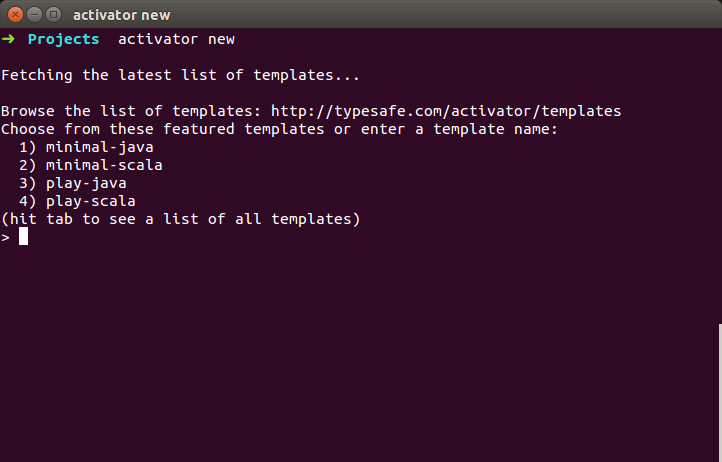Click the green prompt arrow icon

[x=8, y=39]
